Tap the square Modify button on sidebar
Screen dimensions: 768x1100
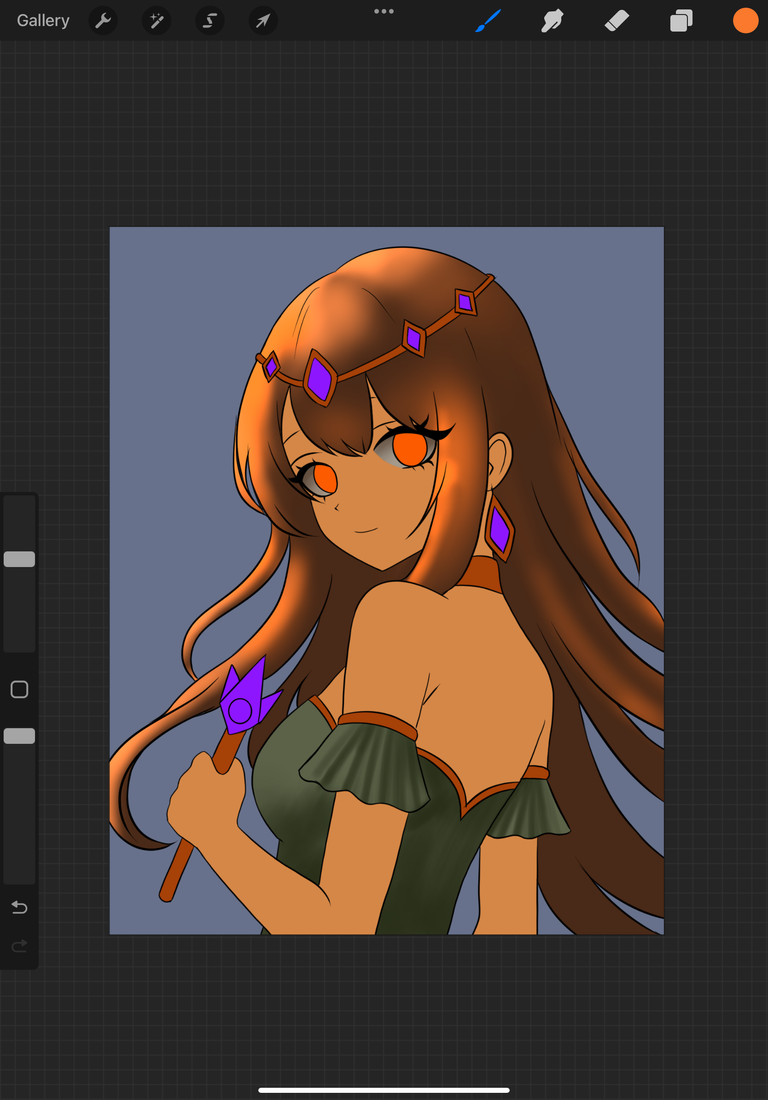tap(20, 690)
